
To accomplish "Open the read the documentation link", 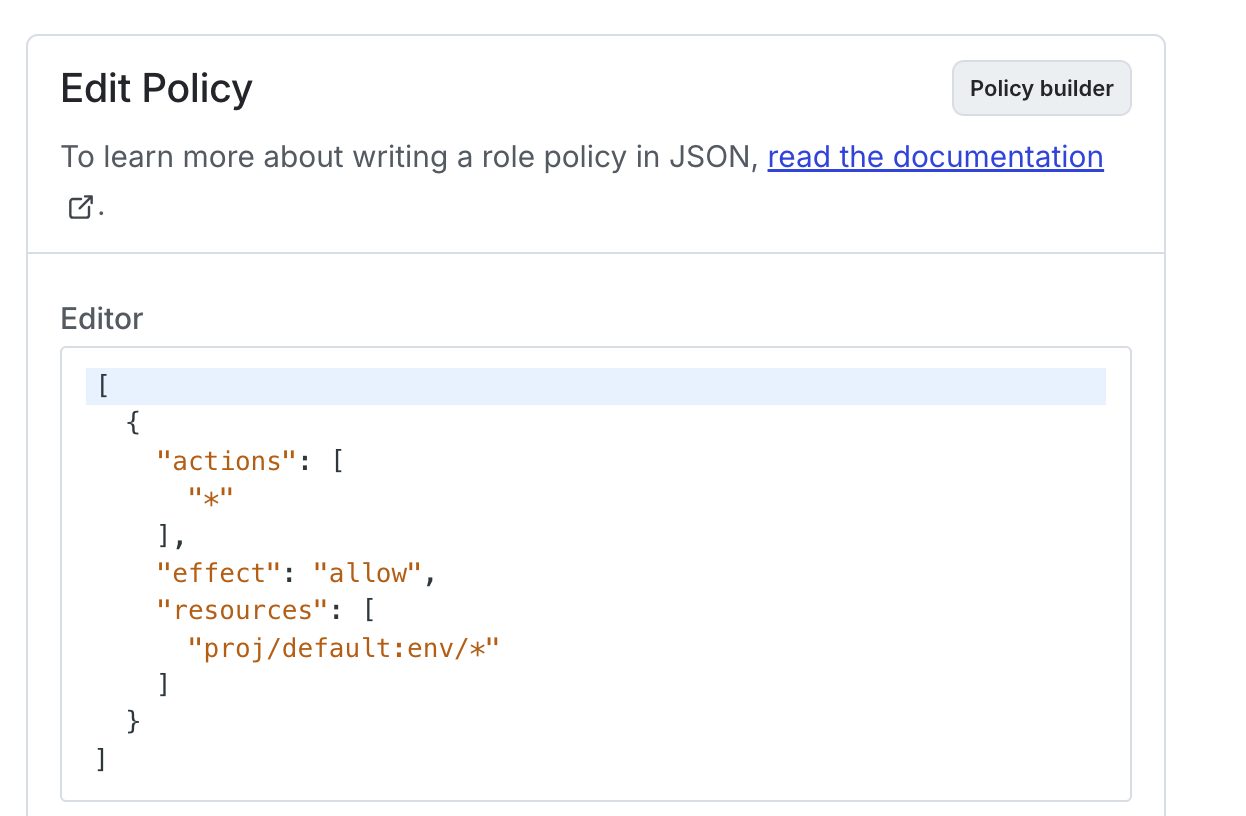I will click(935, 157).
